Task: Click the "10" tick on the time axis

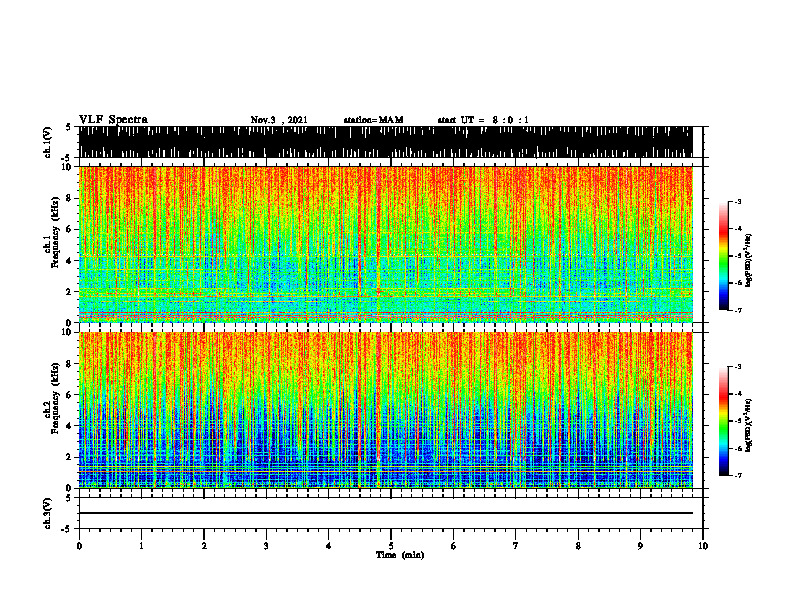Action: pyautogui.click(x=703, y=546)
